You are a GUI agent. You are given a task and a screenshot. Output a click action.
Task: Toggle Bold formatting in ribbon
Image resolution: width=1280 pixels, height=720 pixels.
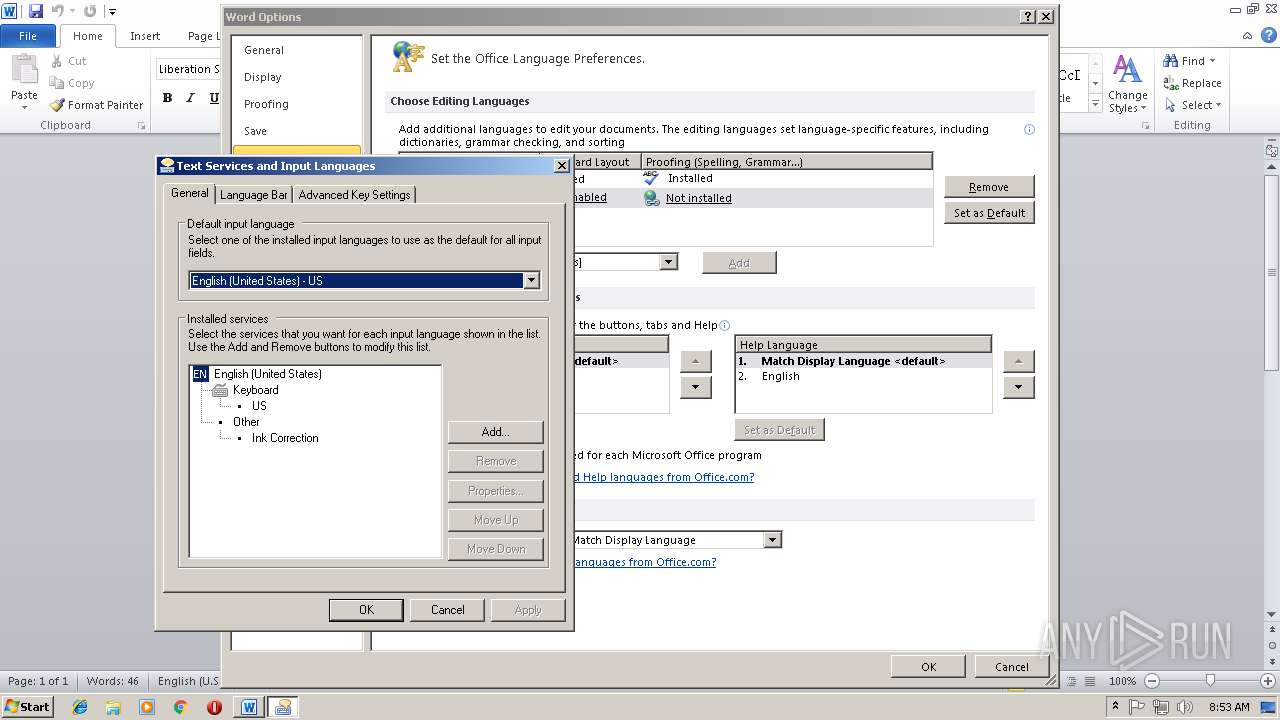[x=167, y=98]
